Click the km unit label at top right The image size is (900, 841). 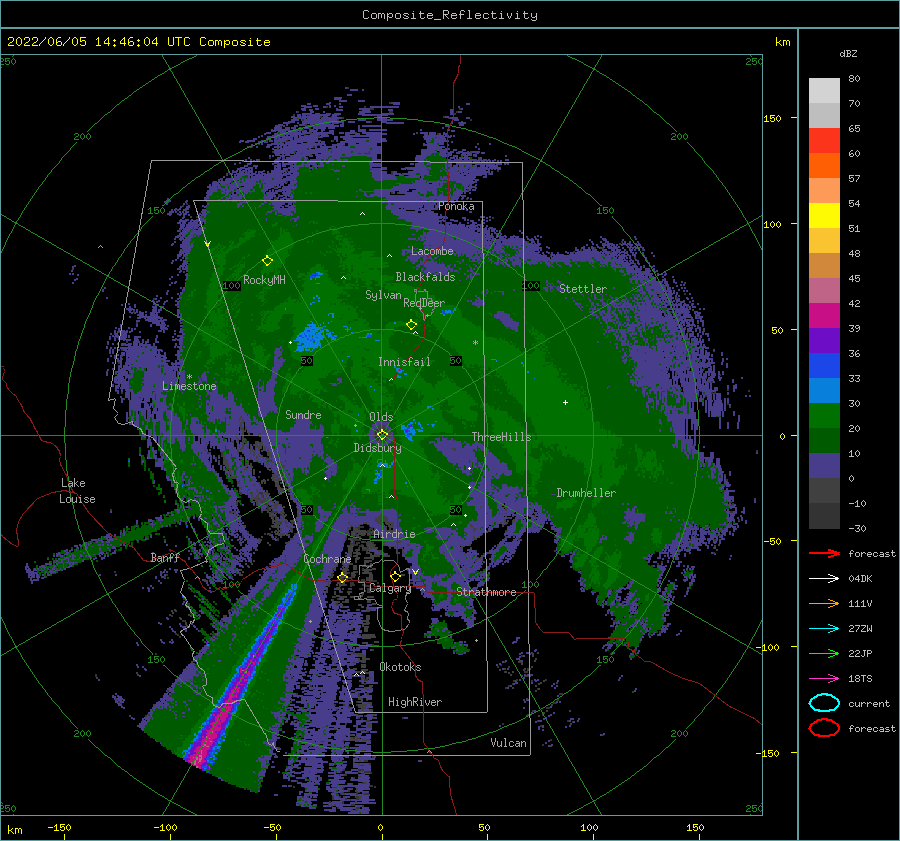(x=782, y=42)
